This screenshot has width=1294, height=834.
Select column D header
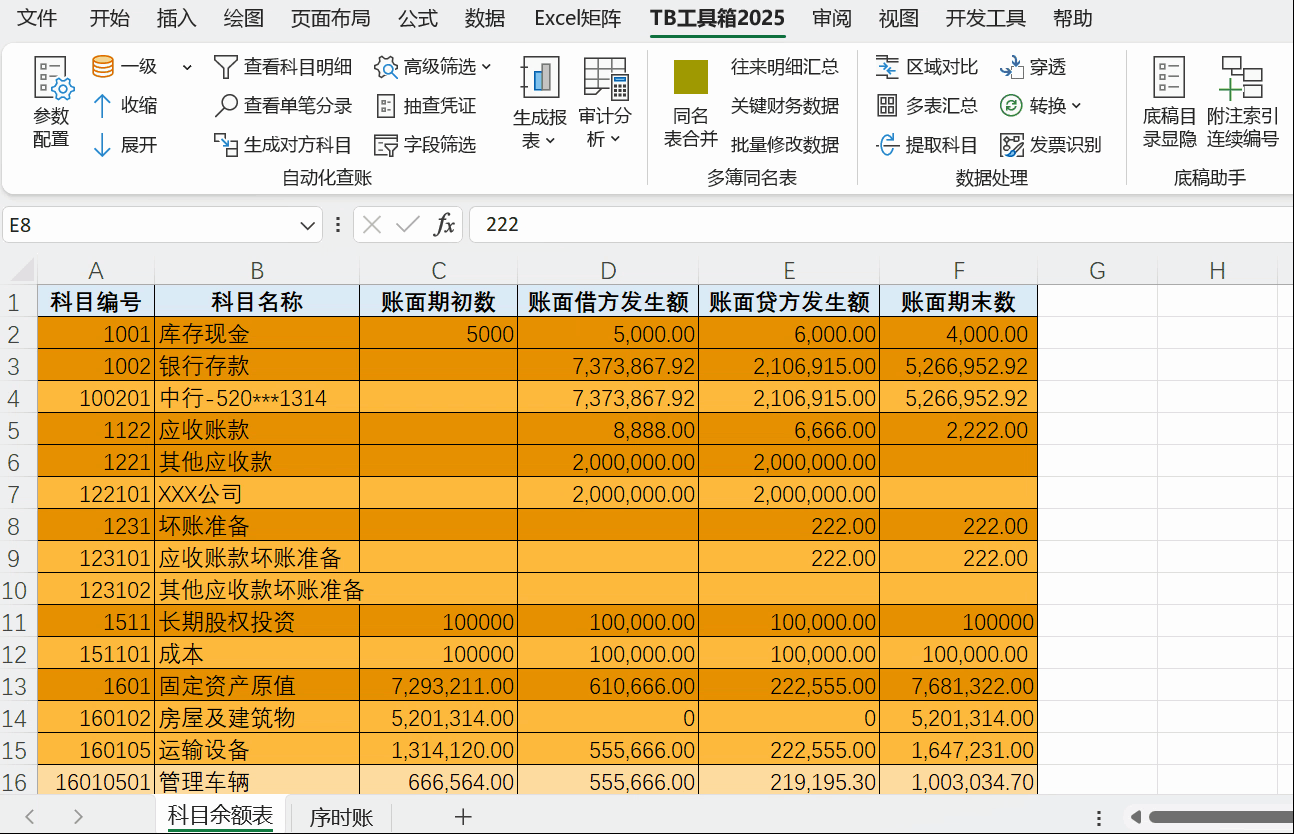(x=608, y=271)
